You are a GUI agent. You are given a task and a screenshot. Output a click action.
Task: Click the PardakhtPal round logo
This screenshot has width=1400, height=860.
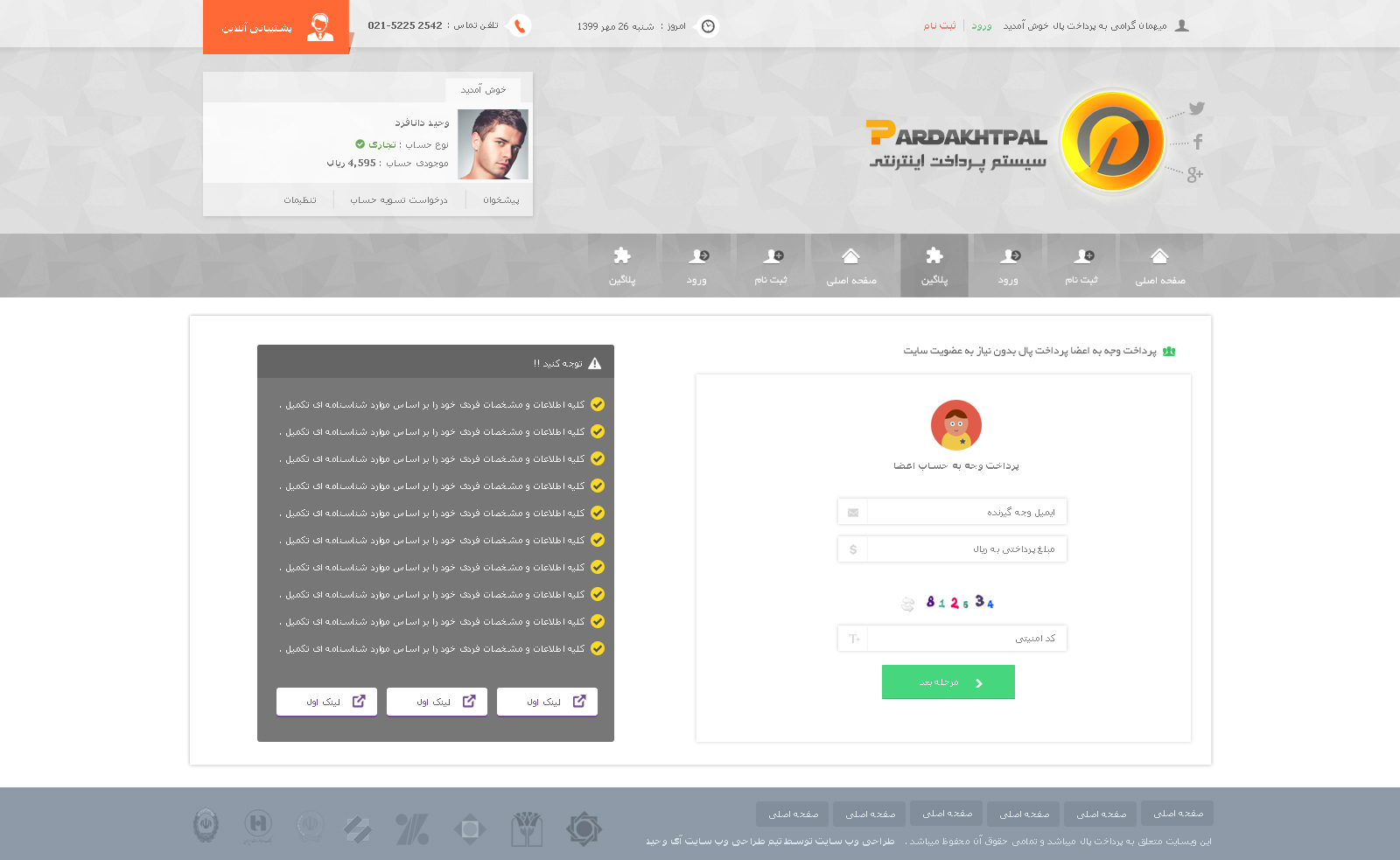tap(1112, 141)
